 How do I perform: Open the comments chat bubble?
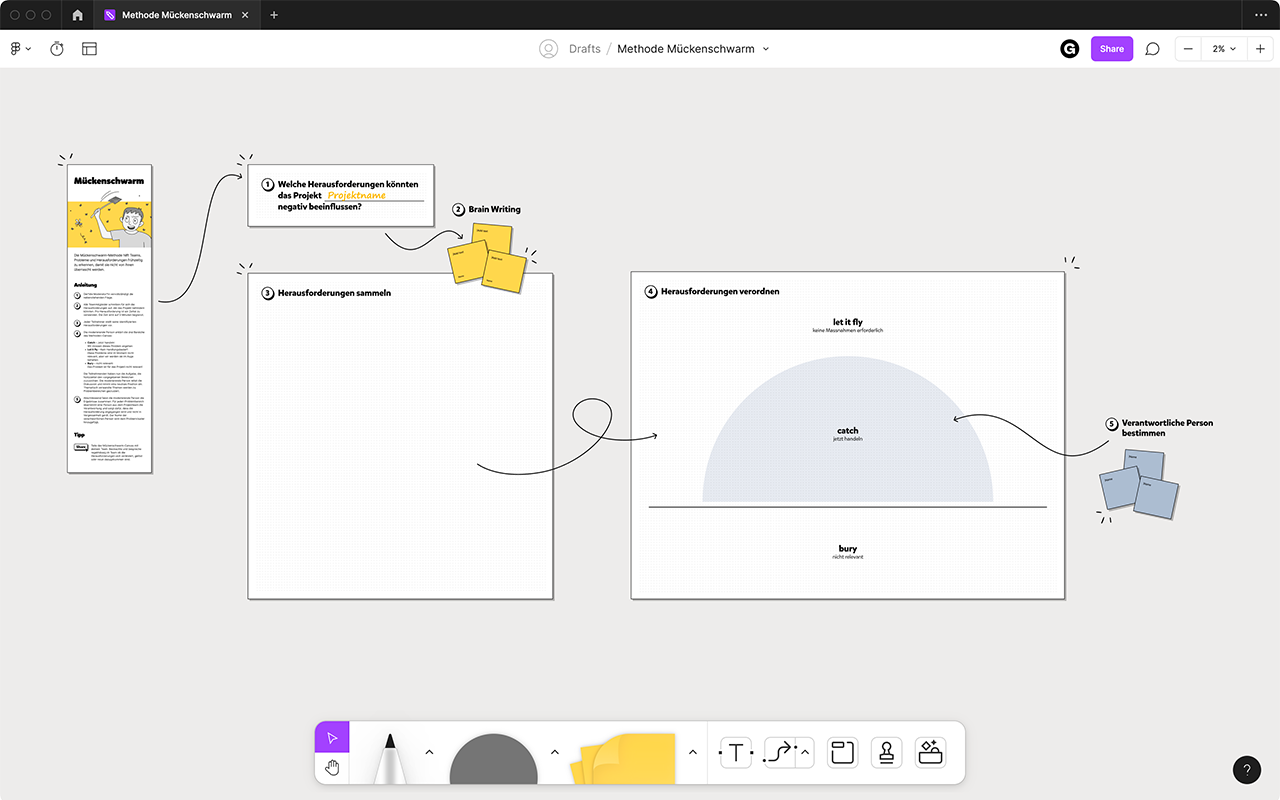tap(1152, 48)
